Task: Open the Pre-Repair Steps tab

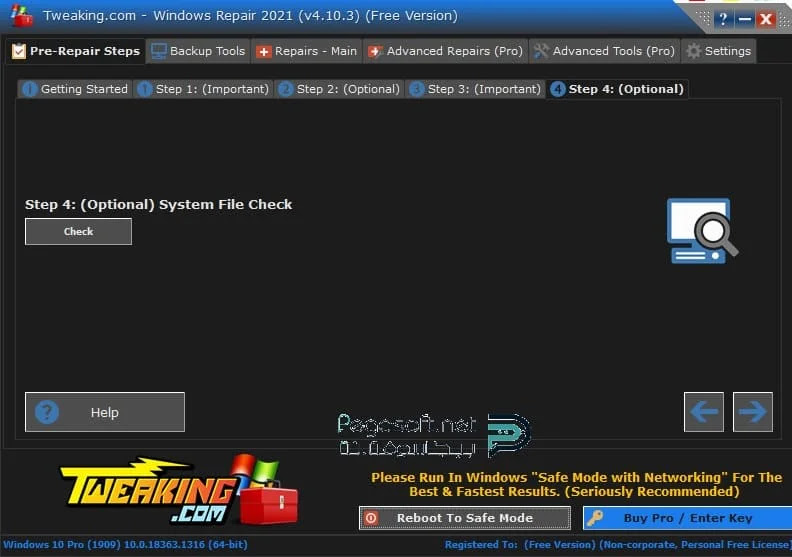Action: pyautogui.click(x=76, y=51)
